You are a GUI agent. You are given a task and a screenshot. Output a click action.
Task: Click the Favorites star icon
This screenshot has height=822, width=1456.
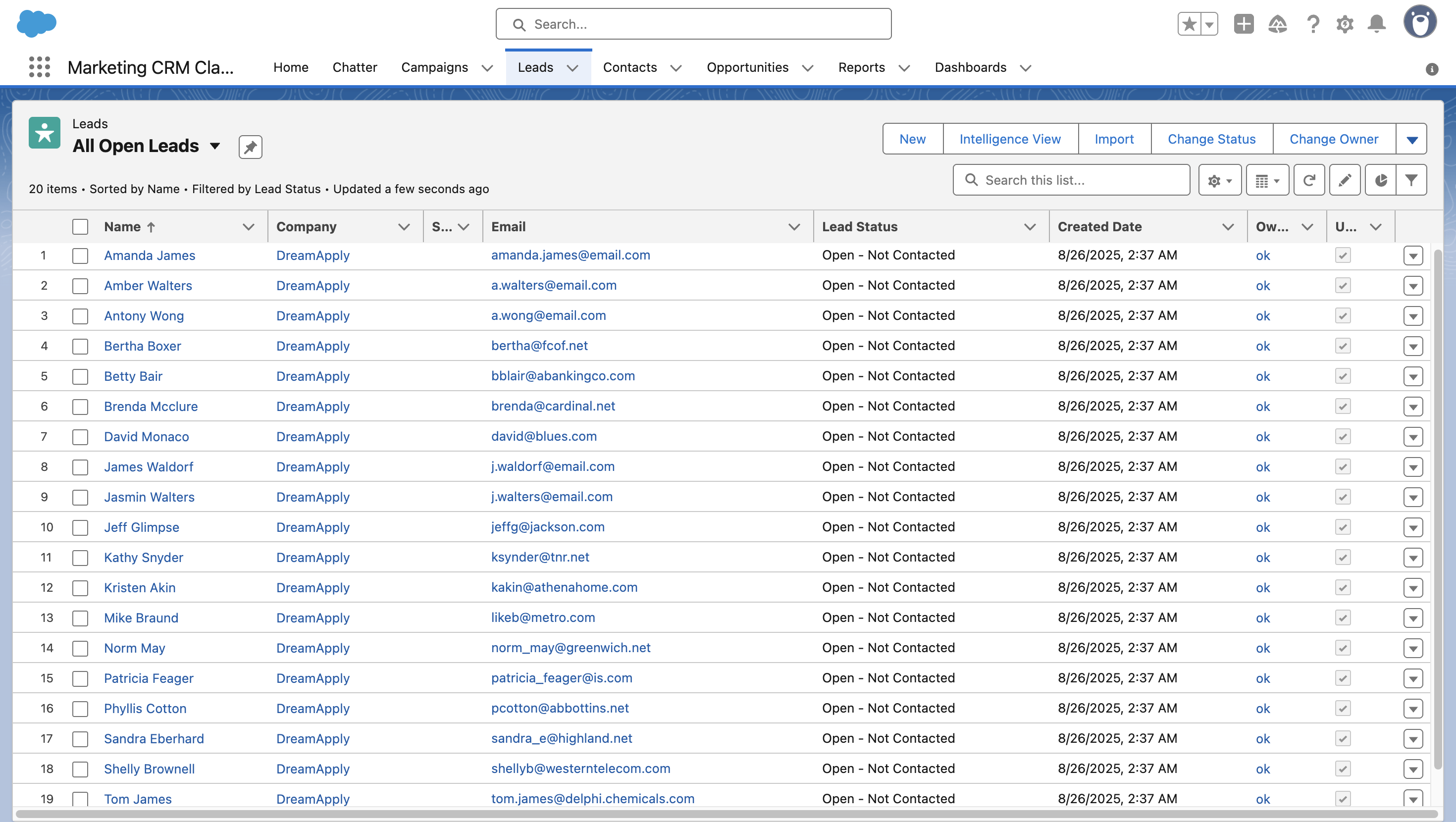click(1190, 24)
